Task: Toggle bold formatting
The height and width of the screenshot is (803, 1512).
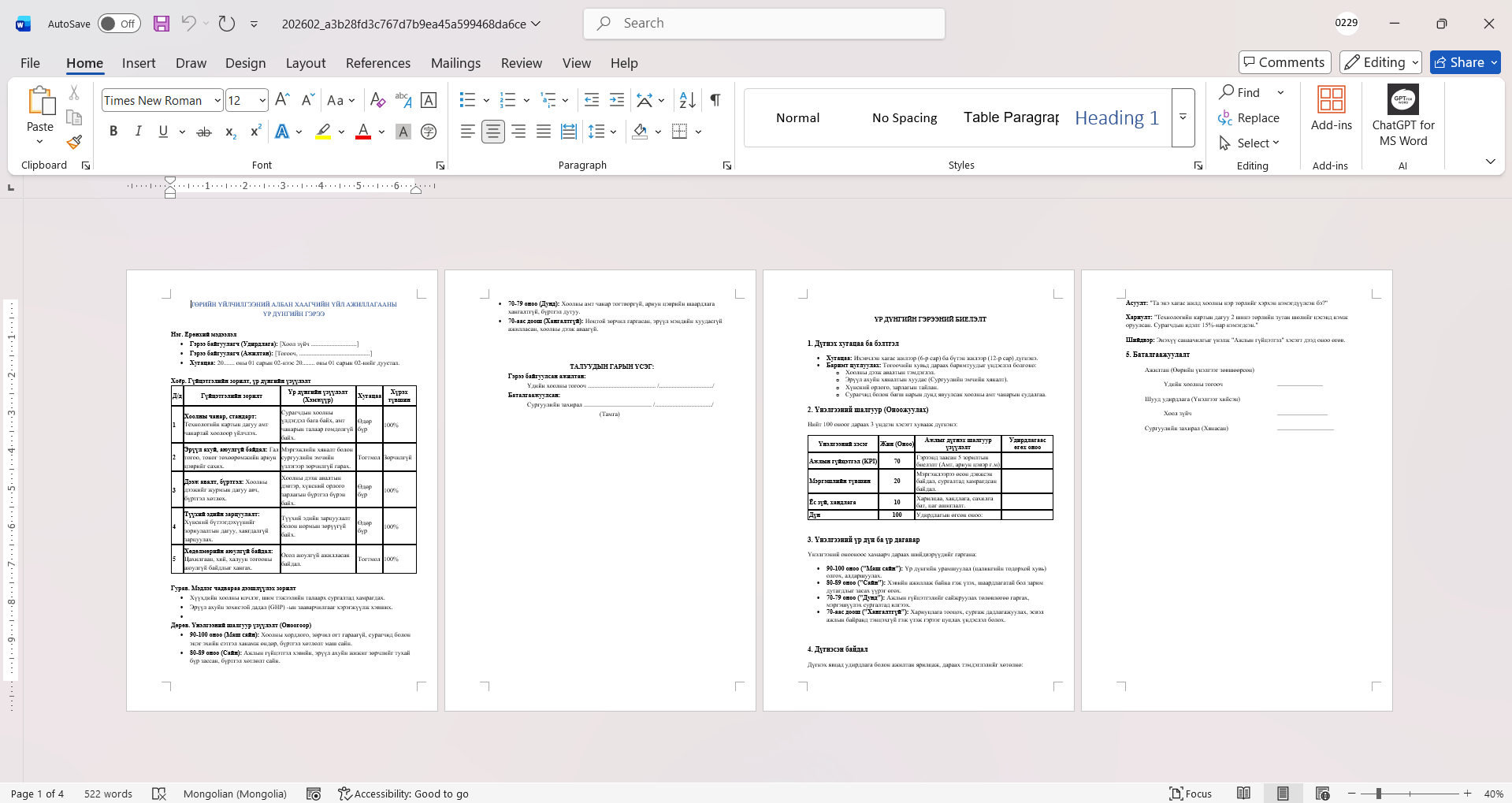Action: 113,132
